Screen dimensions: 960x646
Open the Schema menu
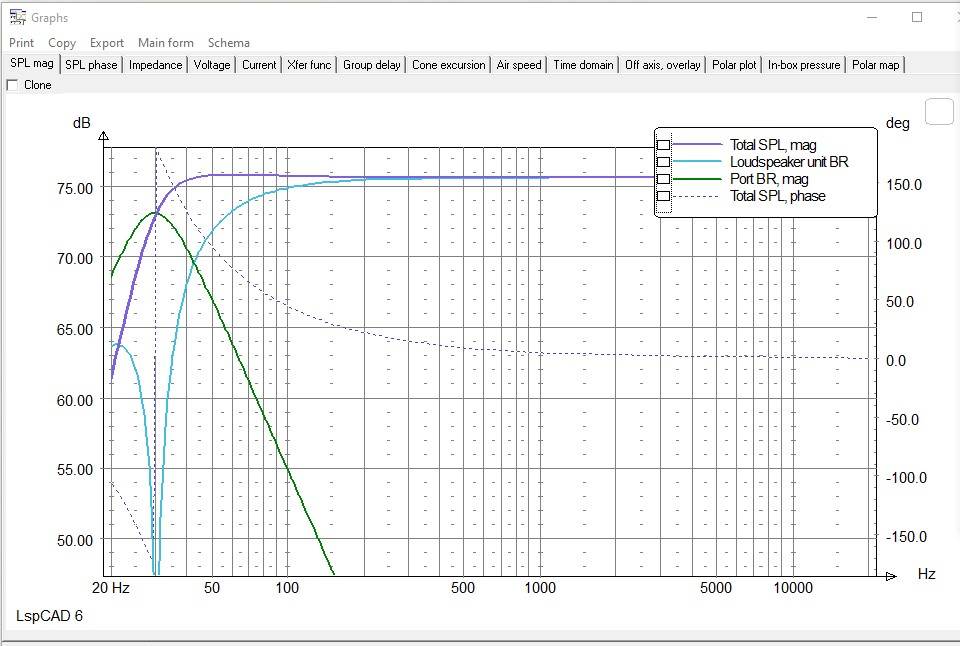pos(229,43)
